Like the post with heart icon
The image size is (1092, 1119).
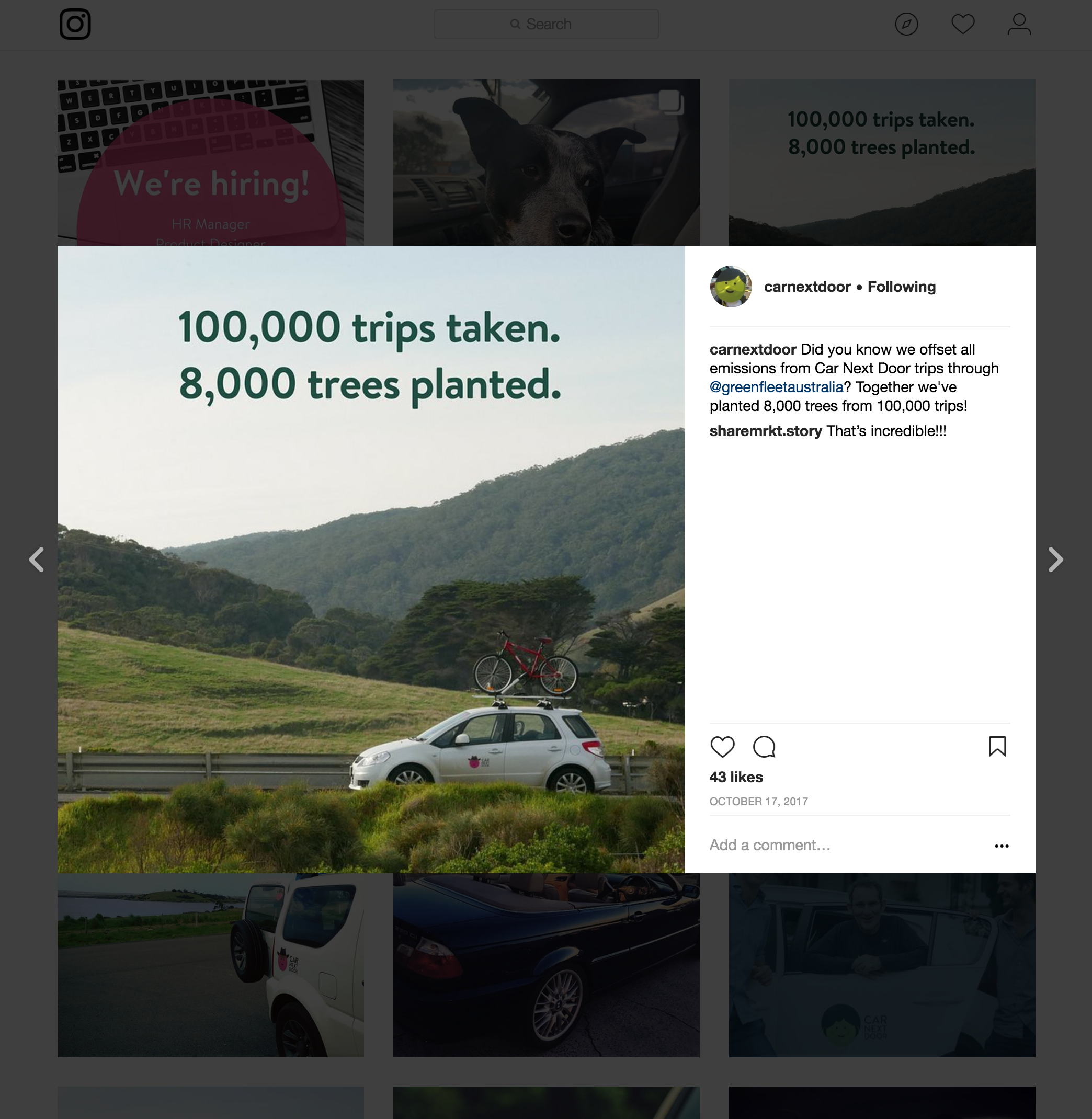722,747
